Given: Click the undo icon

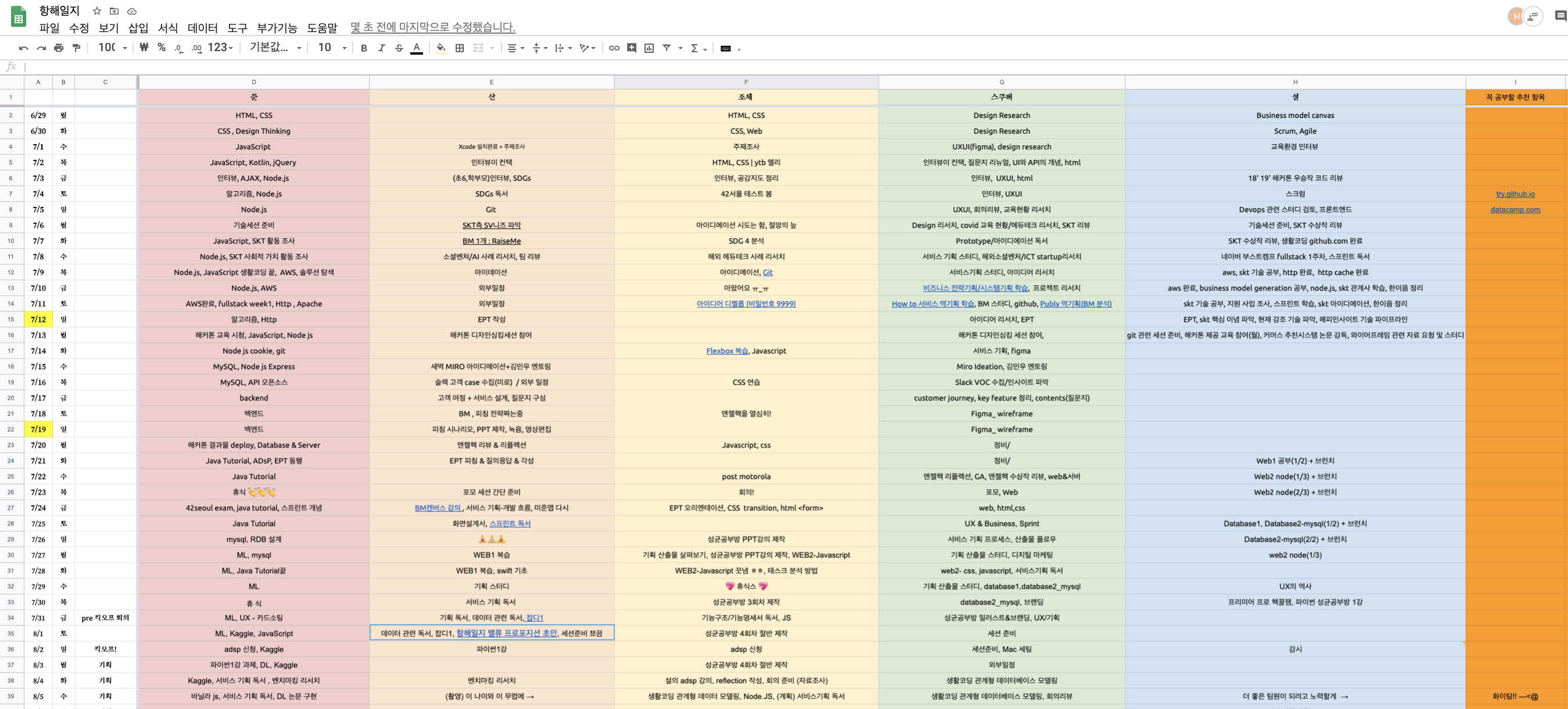Looking at the screenshot, I should [x=23, y=48].
